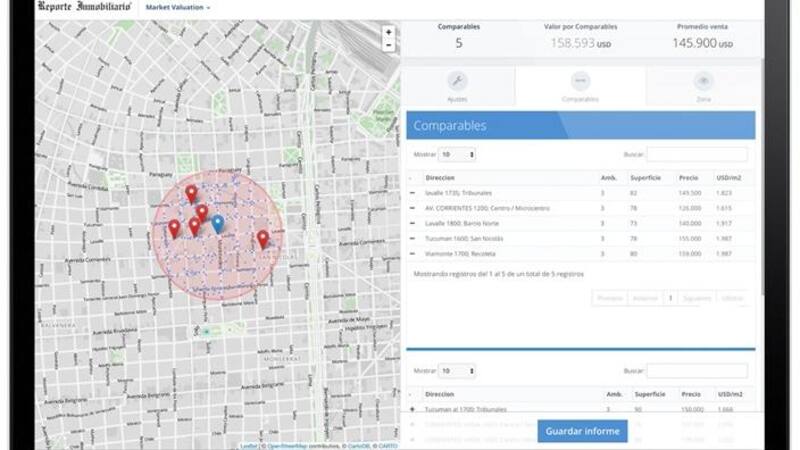Open Zona tab with eye icon
Screen dimensions: 800x450
coord(704,87)
